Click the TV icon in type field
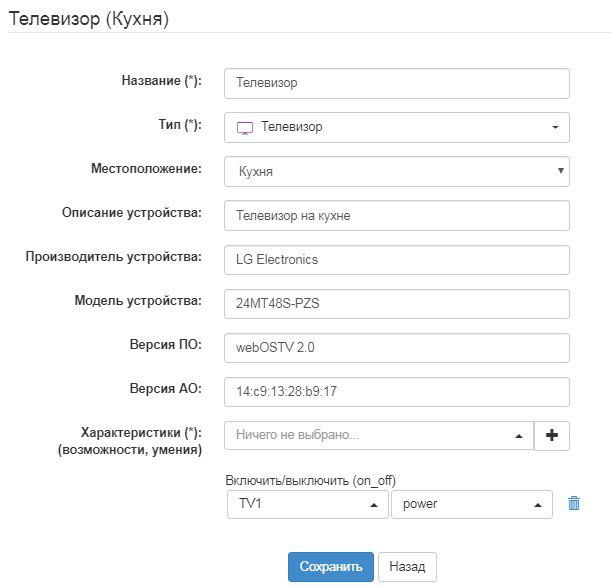The image size is (611, 587). tap(245, 128)
